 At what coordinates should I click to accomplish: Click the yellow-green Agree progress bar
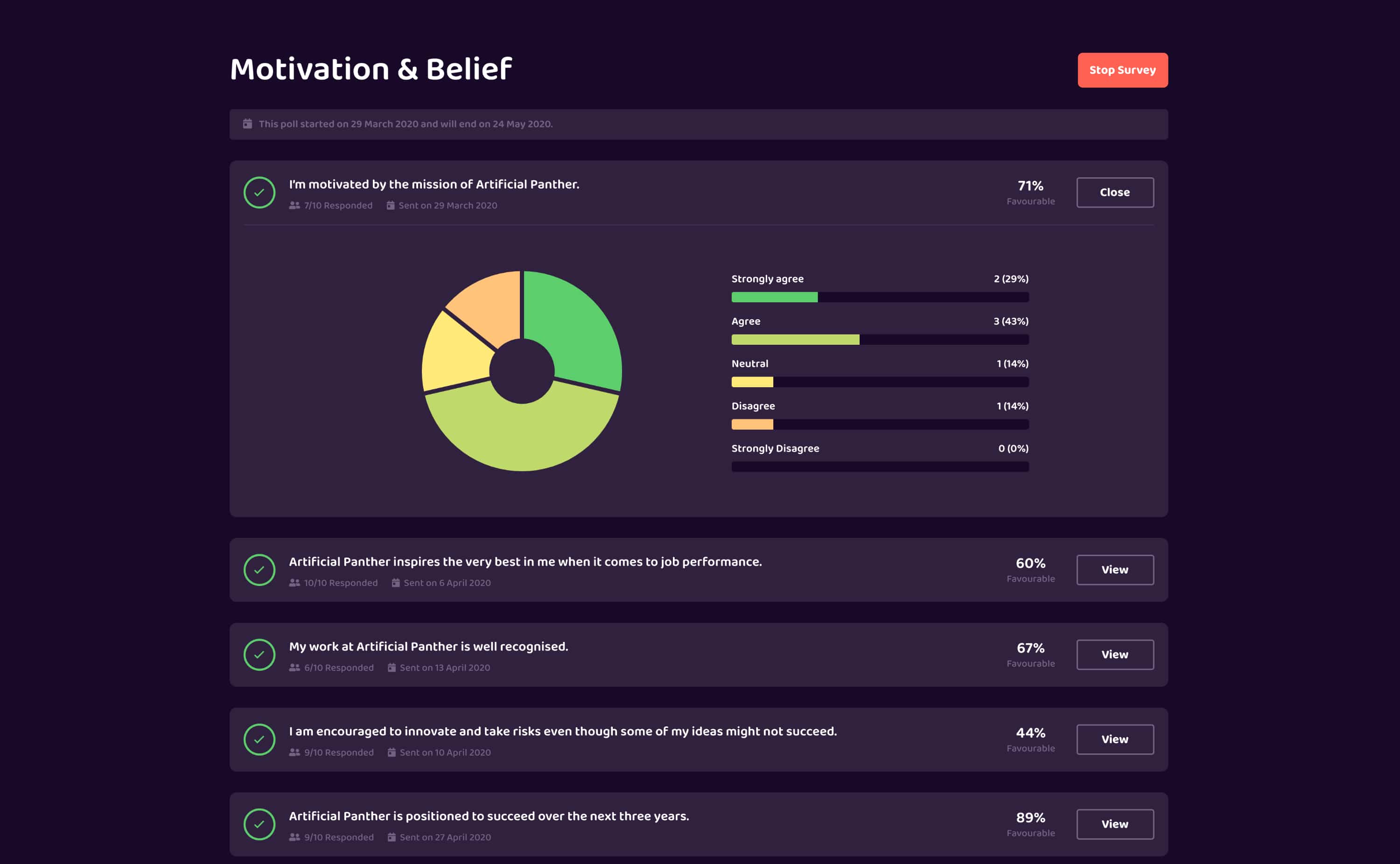(x=880, y=340)
